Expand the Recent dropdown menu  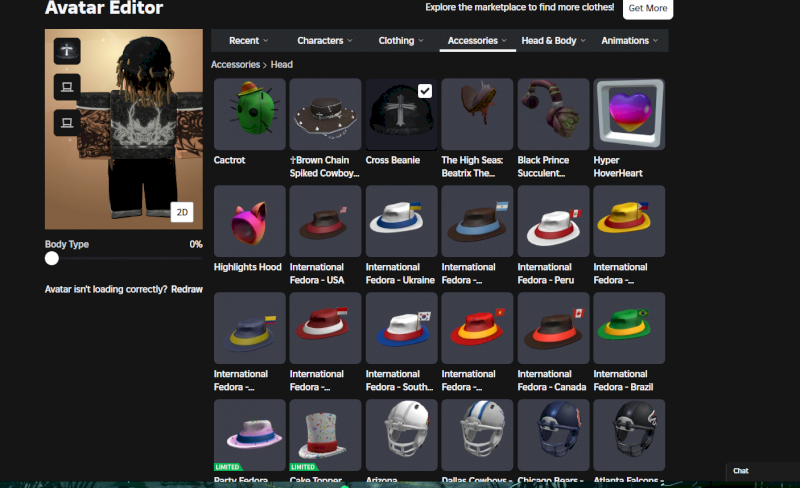[x=248, y=41]
